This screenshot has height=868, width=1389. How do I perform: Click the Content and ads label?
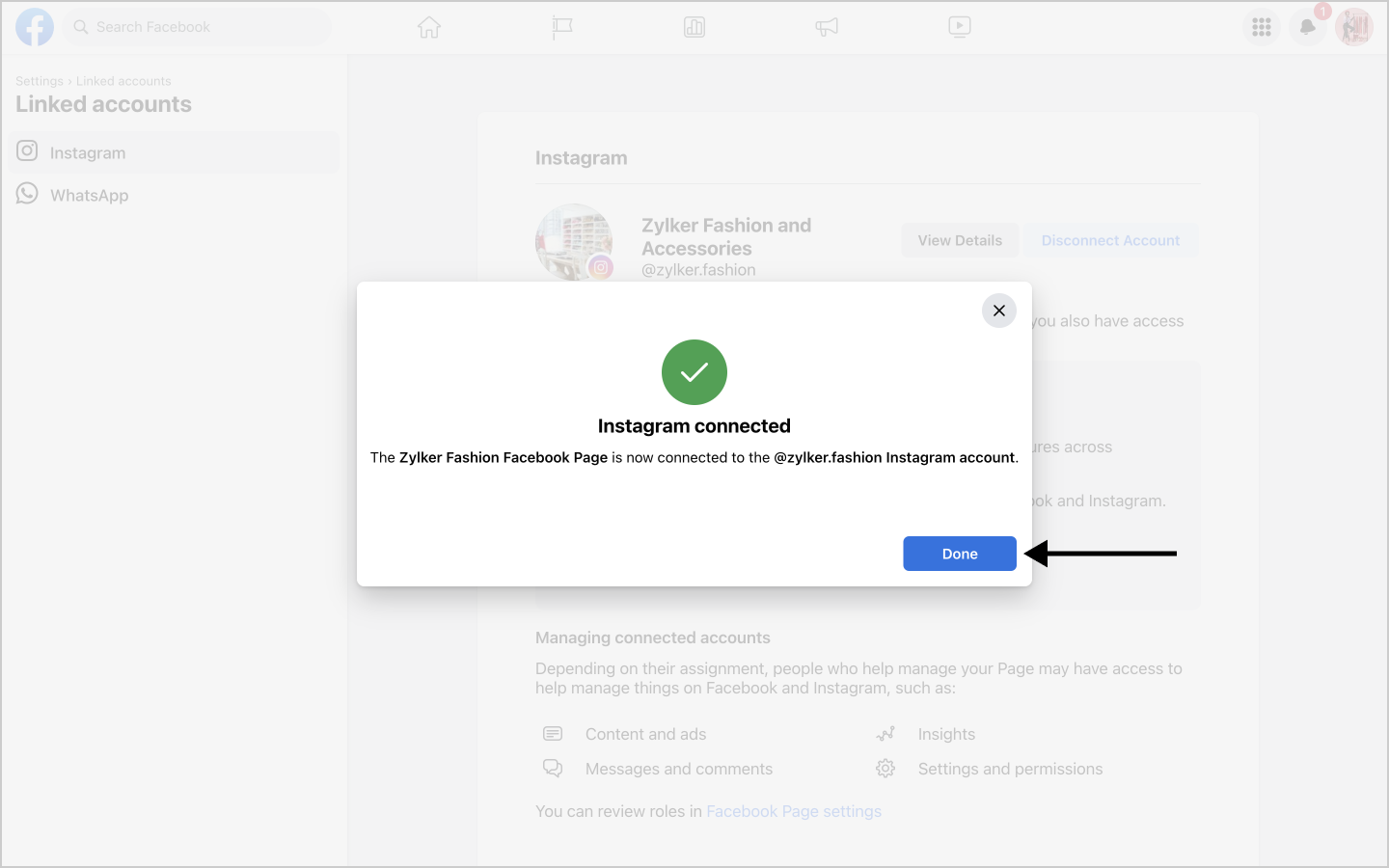click(645, 734)
